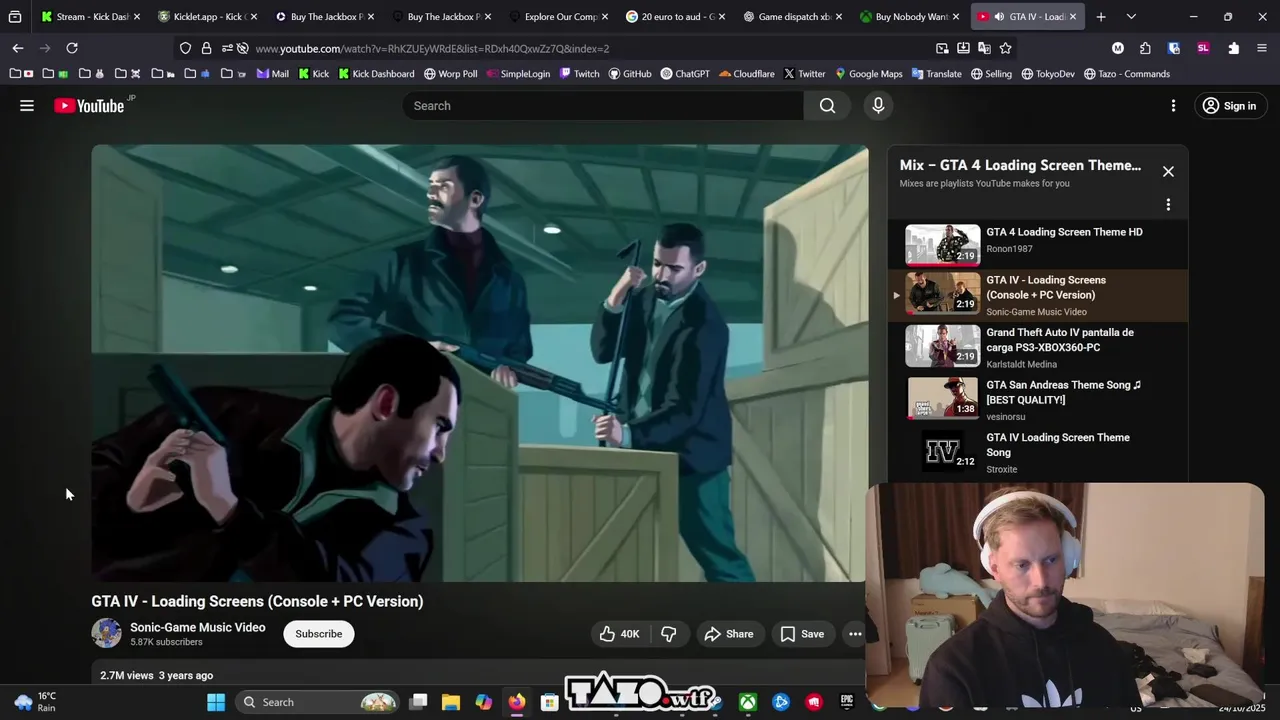Screen dimensions: 1280x720
Task: Open Task View on the taskbar
Action: pyautogui.click(x=419, y=702)
